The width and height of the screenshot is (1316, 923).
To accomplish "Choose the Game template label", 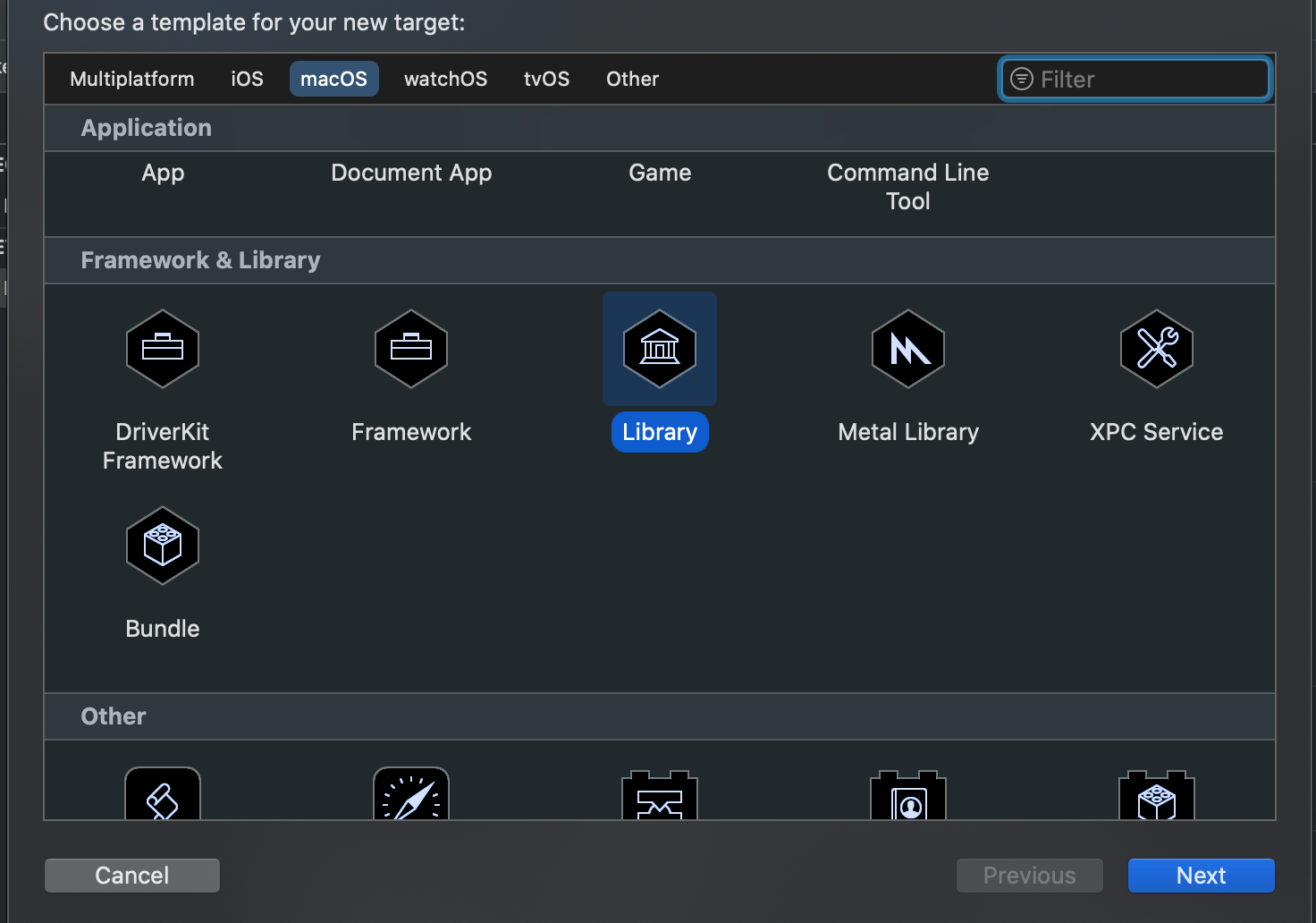I will tap(660, 173).
